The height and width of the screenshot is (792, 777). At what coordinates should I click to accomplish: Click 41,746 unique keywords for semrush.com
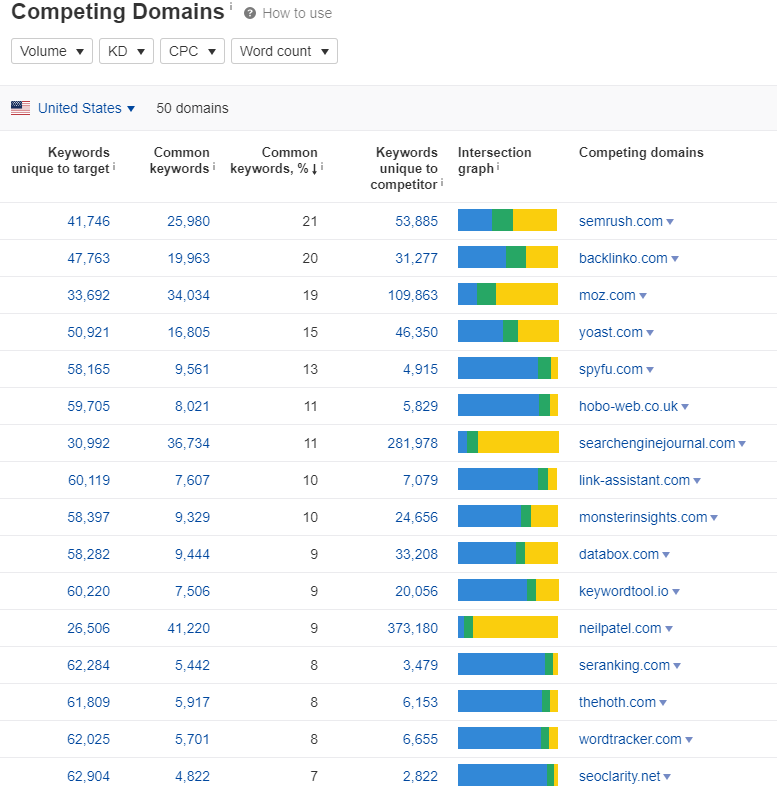tap(88, 221)
